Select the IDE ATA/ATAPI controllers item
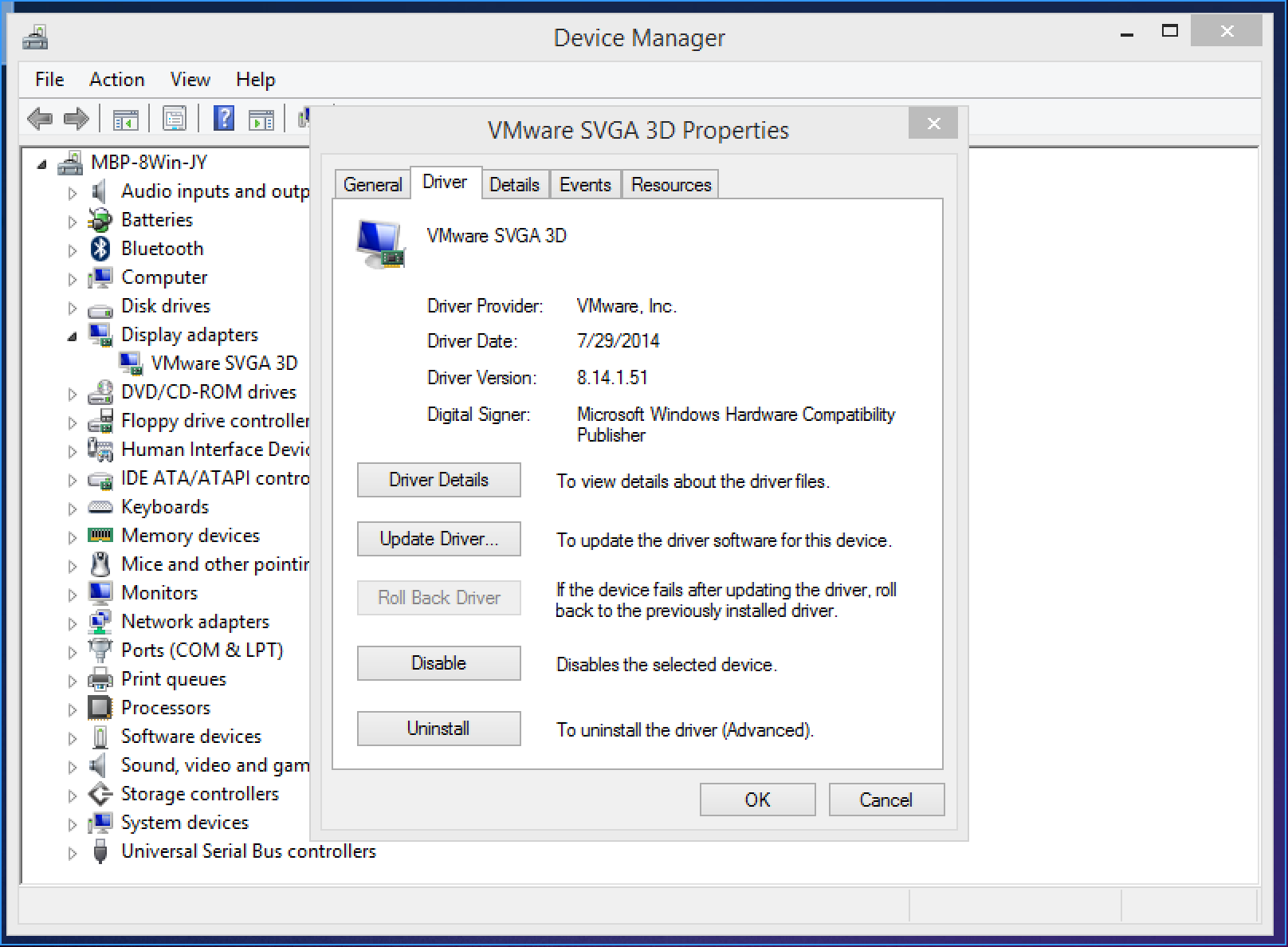 pos(215,478)
